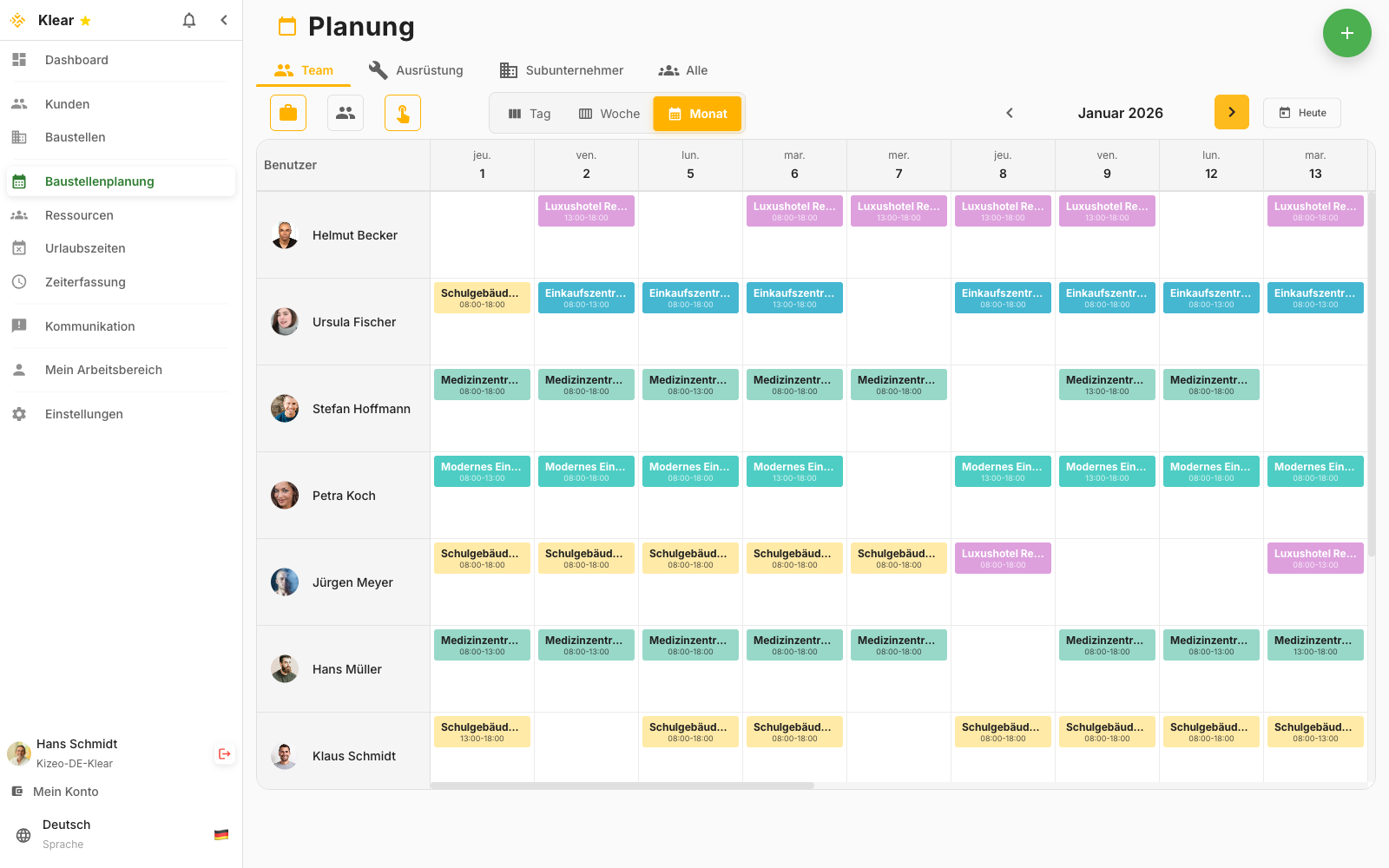The image size is (1389, 868).
Task: Open Urlaubszeiten via the calendar-check icon
Action: click(19, 247)
